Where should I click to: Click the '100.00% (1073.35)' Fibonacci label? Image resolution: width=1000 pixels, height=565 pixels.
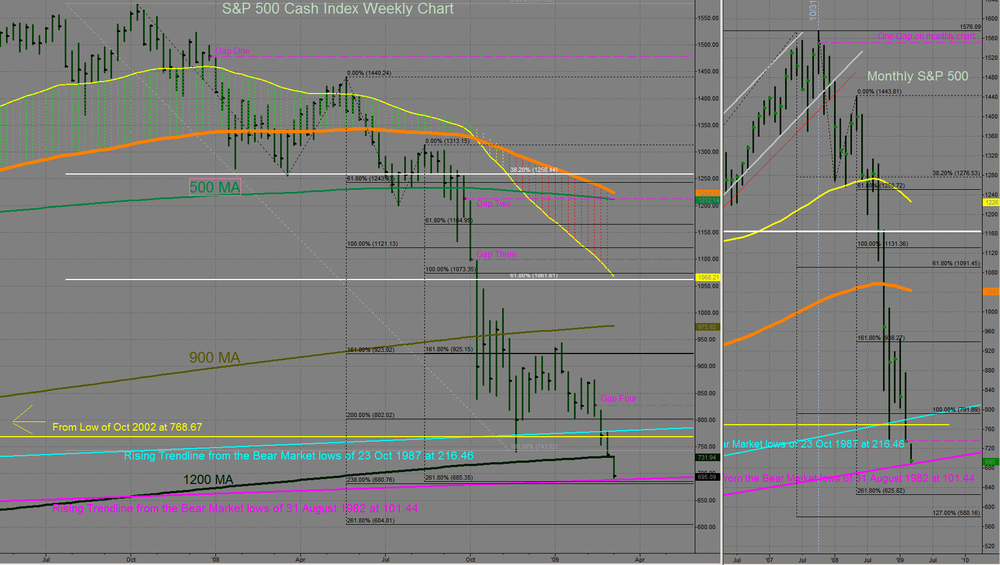[x=450, y=269]
